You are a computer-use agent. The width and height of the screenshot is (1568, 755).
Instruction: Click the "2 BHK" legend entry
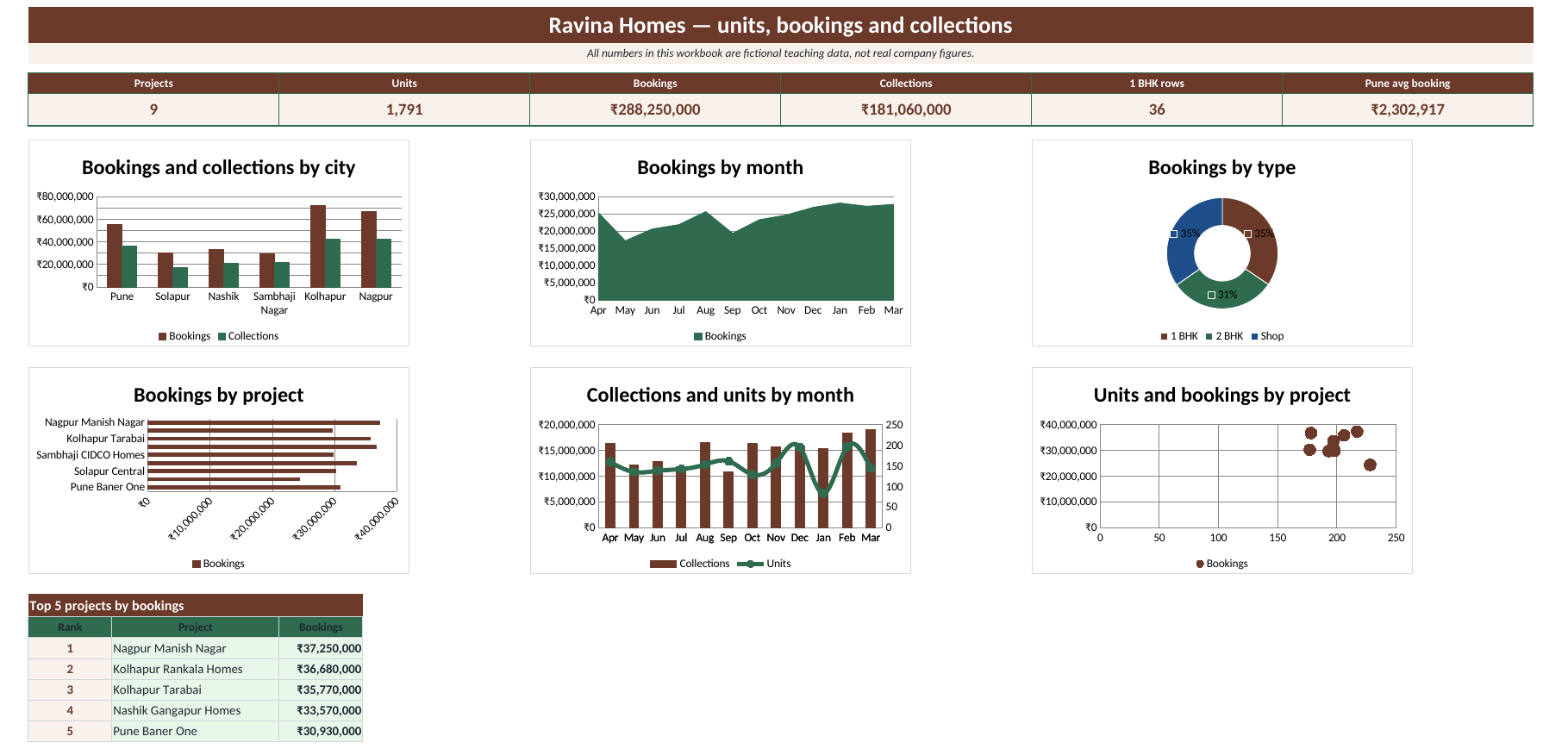click(x=1224, y=336)
